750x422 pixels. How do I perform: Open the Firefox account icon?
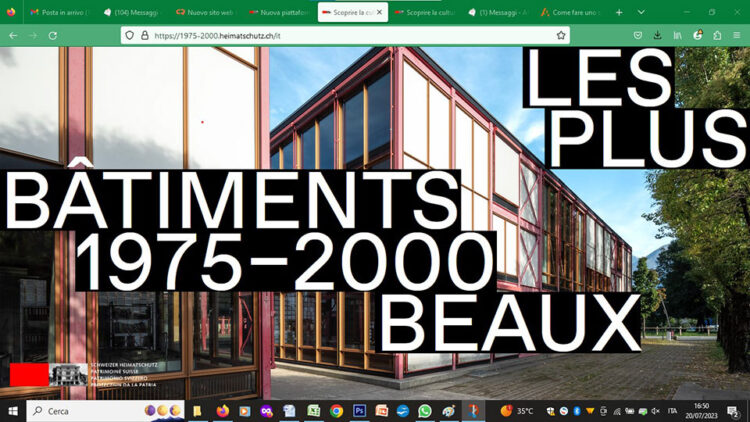click(698, 35)
